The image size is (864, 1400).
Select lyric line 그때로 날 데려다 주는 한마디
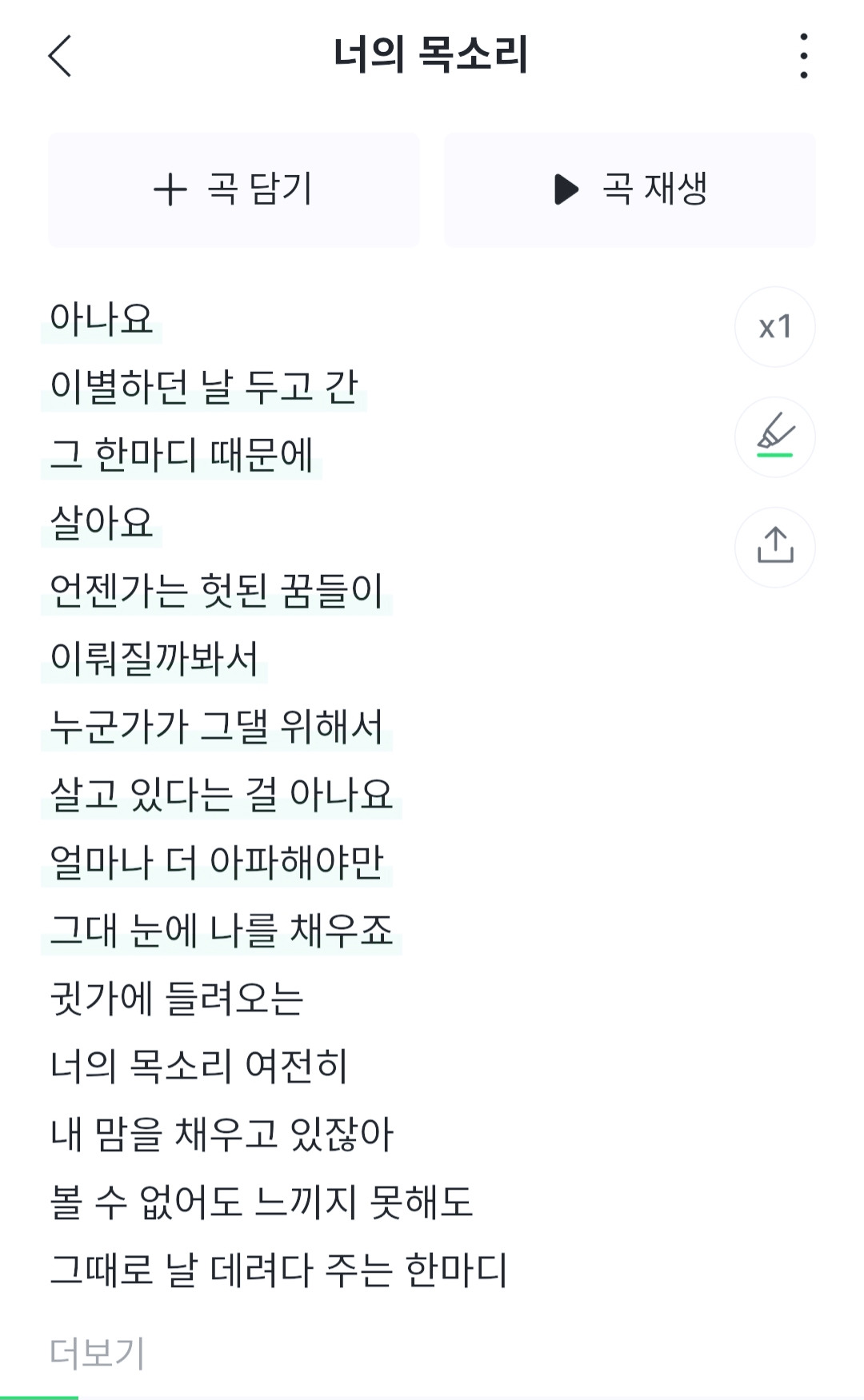278,1270
